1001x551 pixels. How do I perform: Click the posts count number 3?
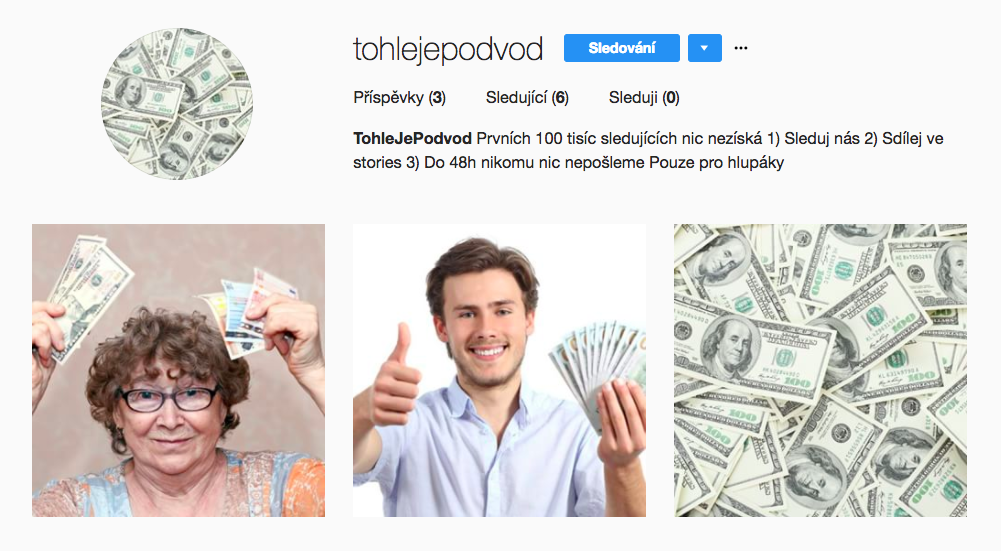tap(437, 98)
